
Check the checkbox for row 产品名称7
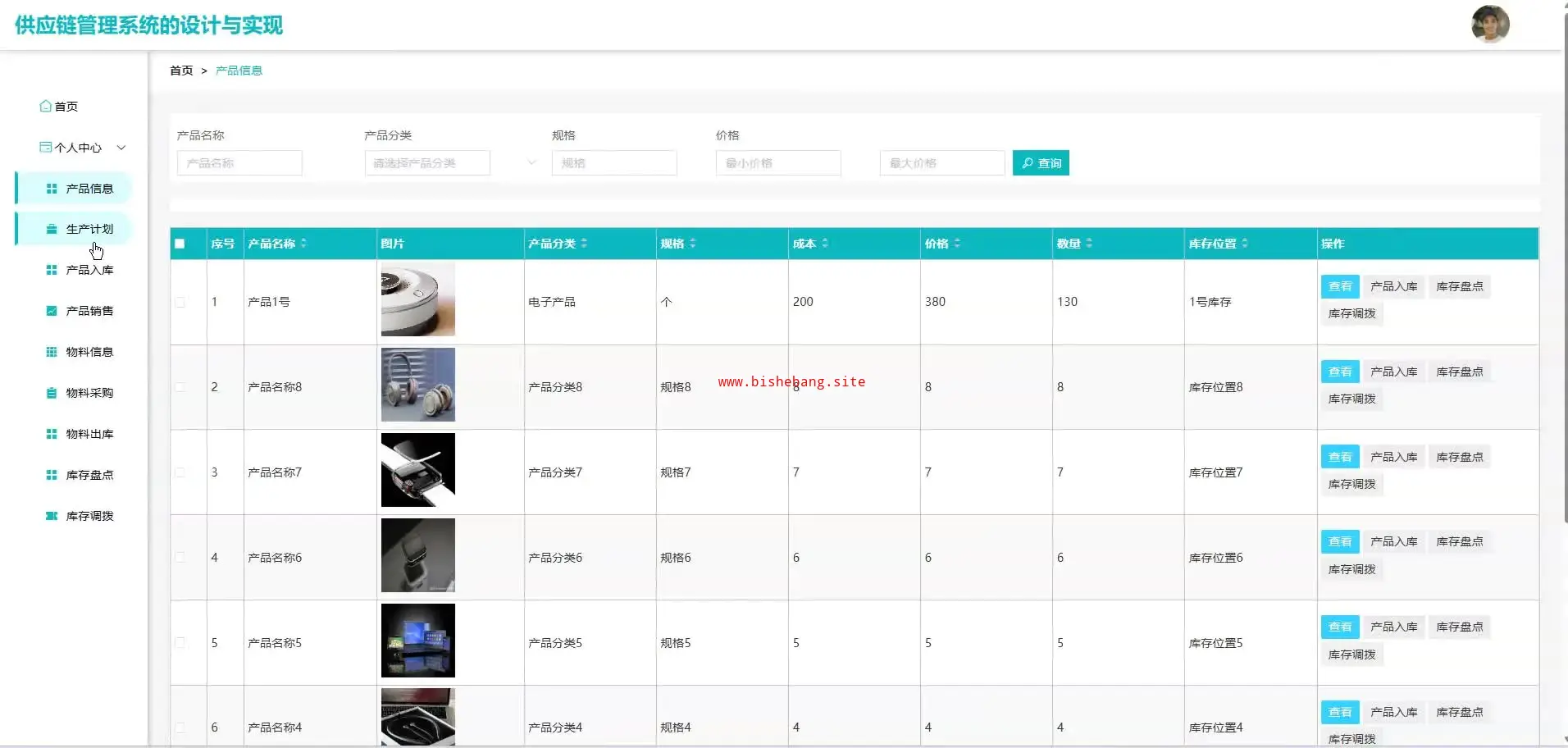click(180, 472)
